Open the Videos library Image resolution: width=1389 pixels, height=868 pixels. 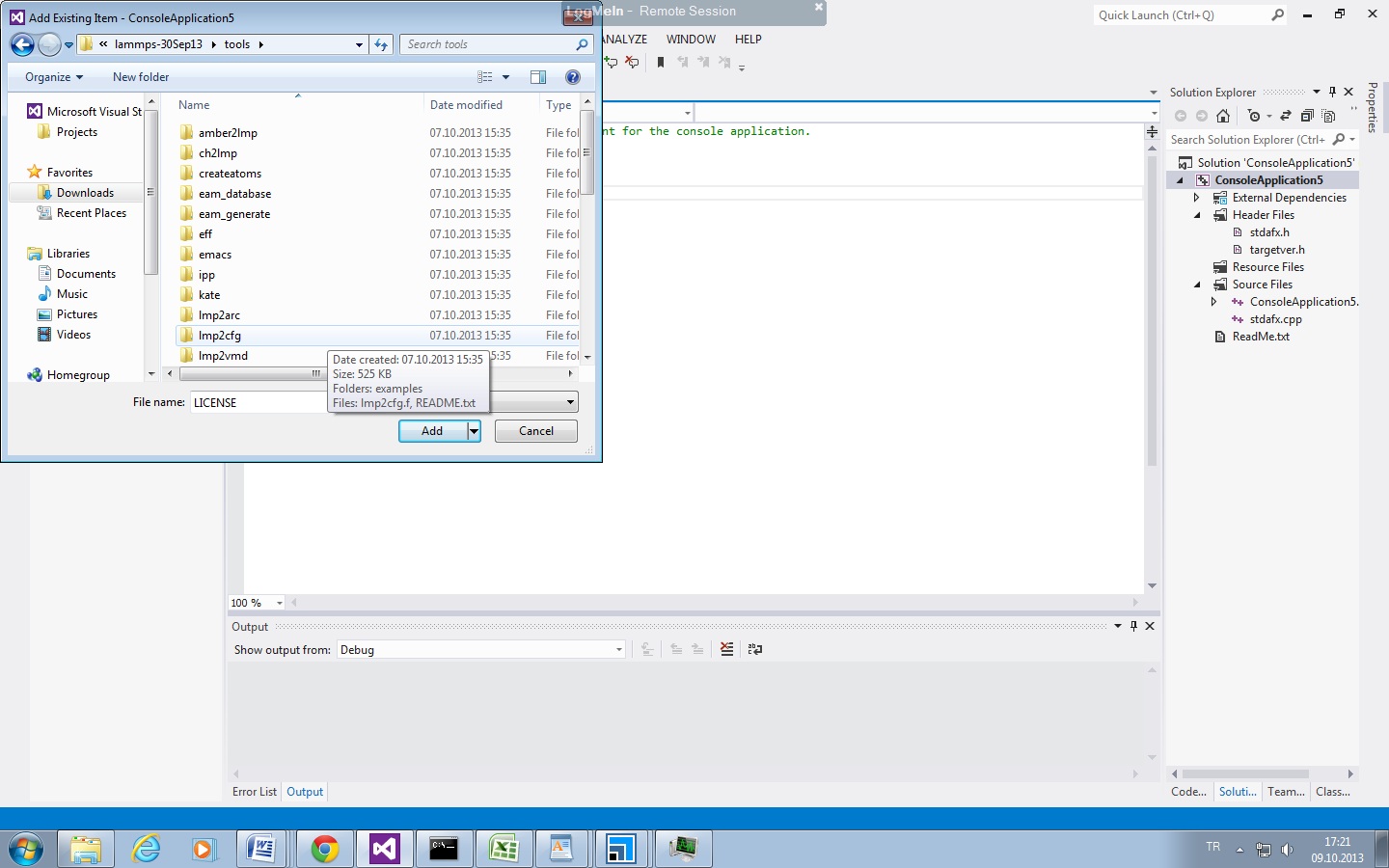73,335
